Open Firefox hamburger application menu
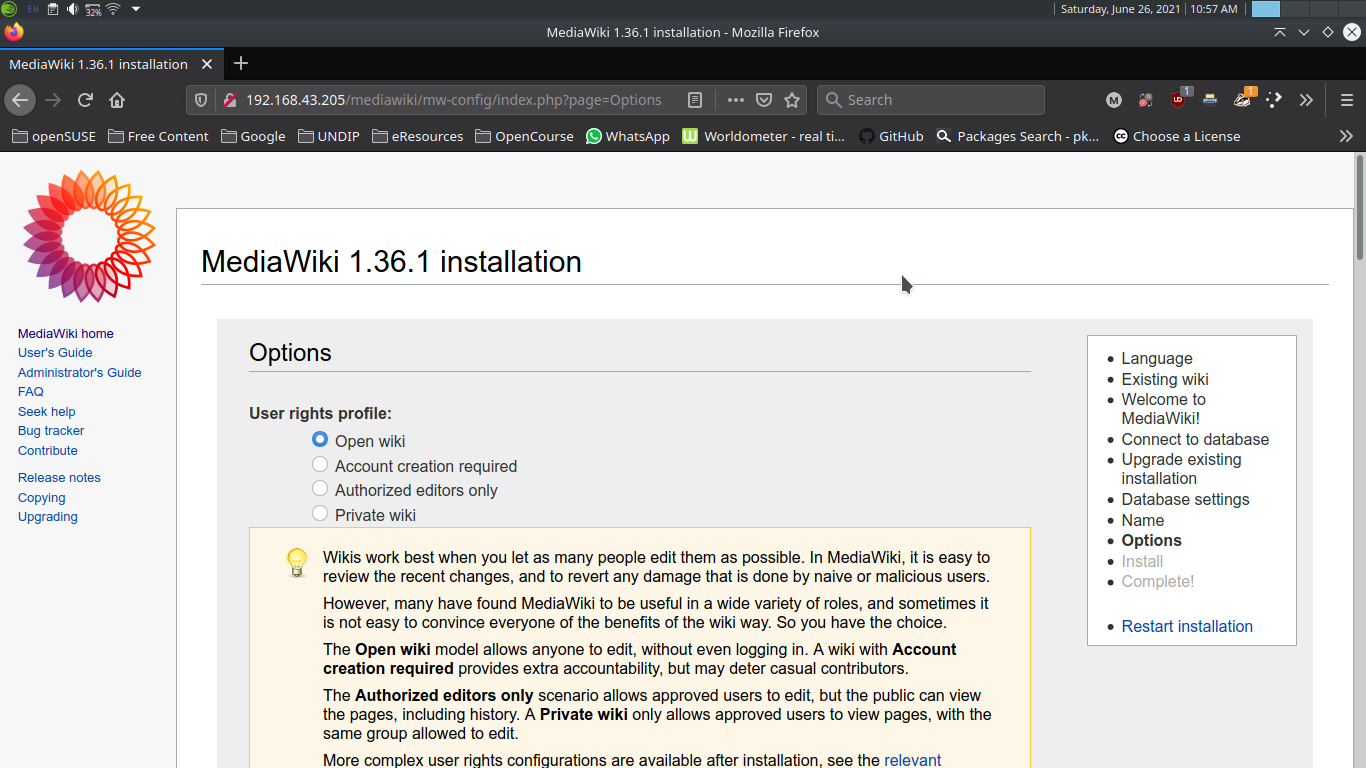 pyautogui.click(x=1347, y=100)
